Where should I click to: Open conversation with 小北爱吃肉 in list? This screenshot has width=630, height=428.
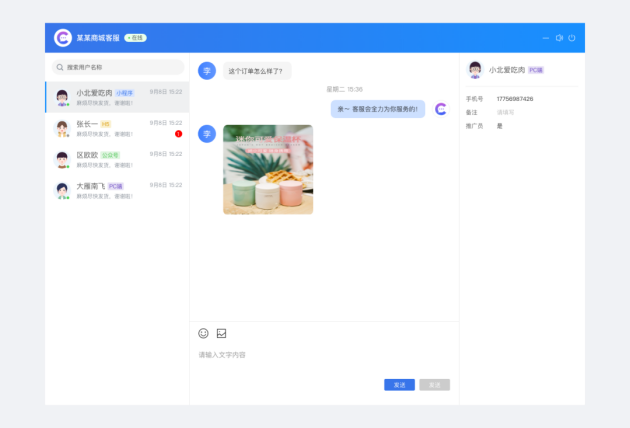(117, 97)
